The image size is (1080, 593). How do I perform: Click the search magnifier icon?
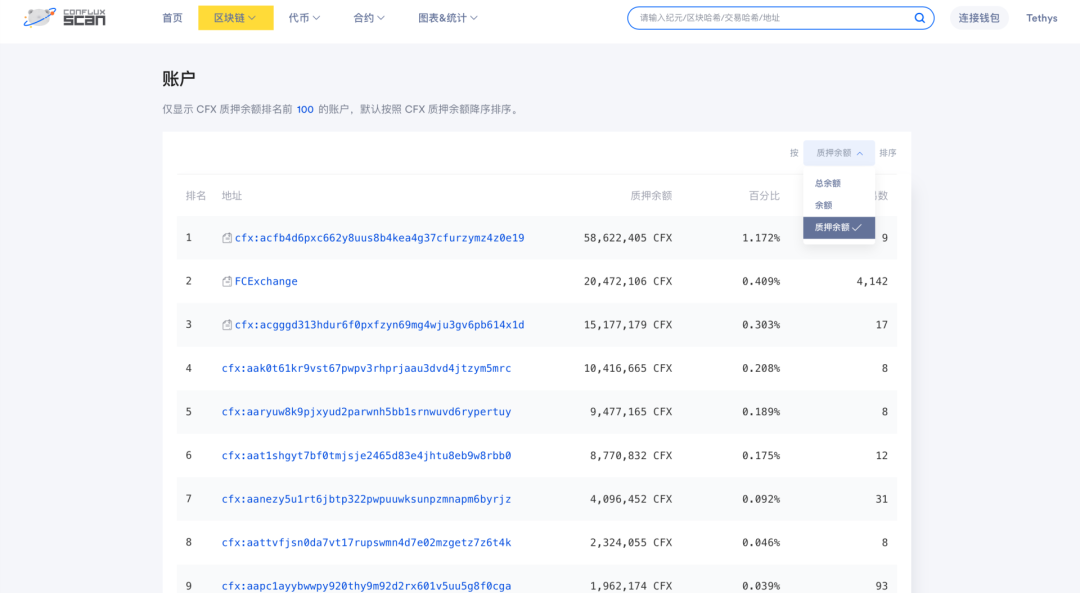[x=919, y=18]
